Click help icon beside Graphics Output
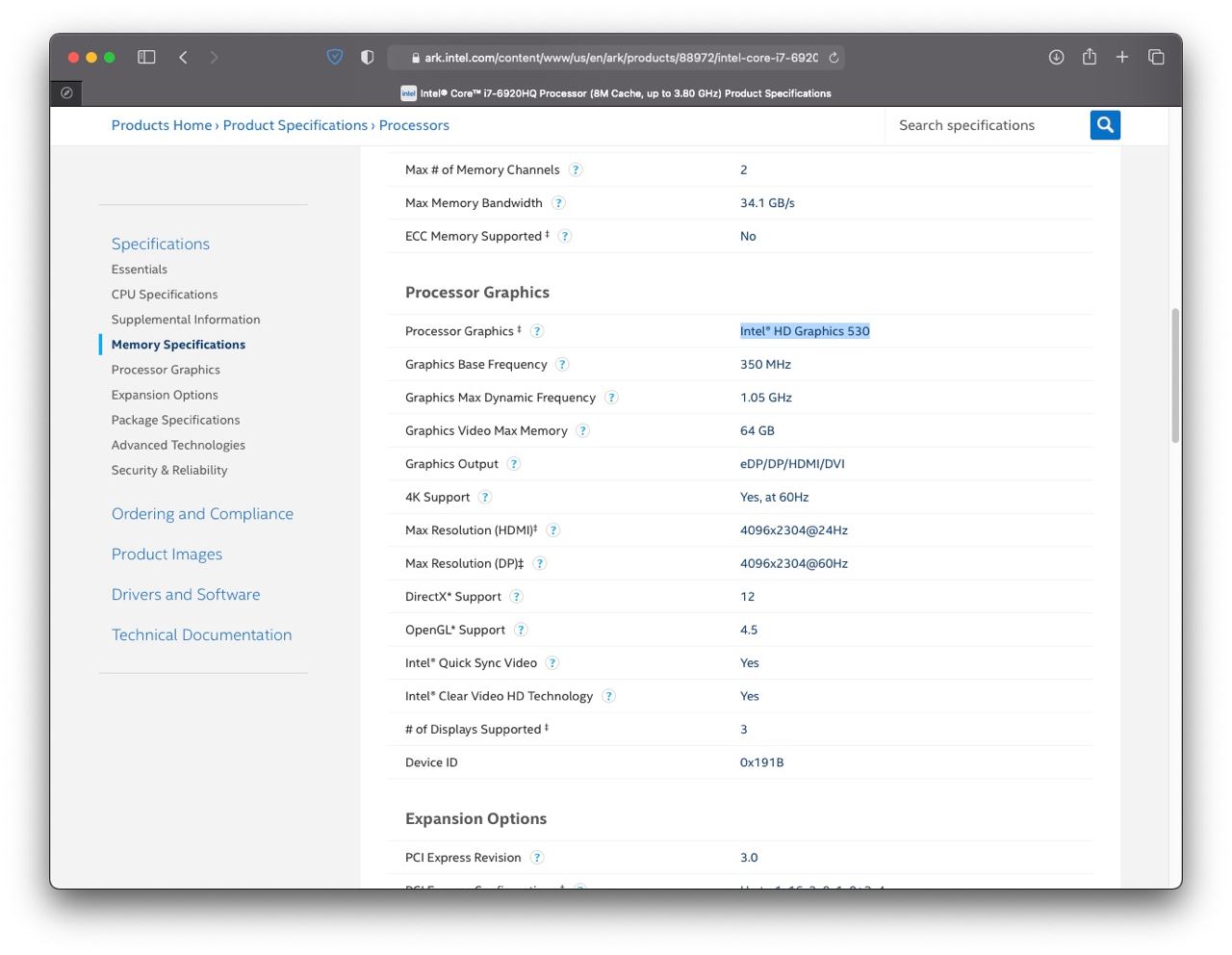 pos(514,464)
